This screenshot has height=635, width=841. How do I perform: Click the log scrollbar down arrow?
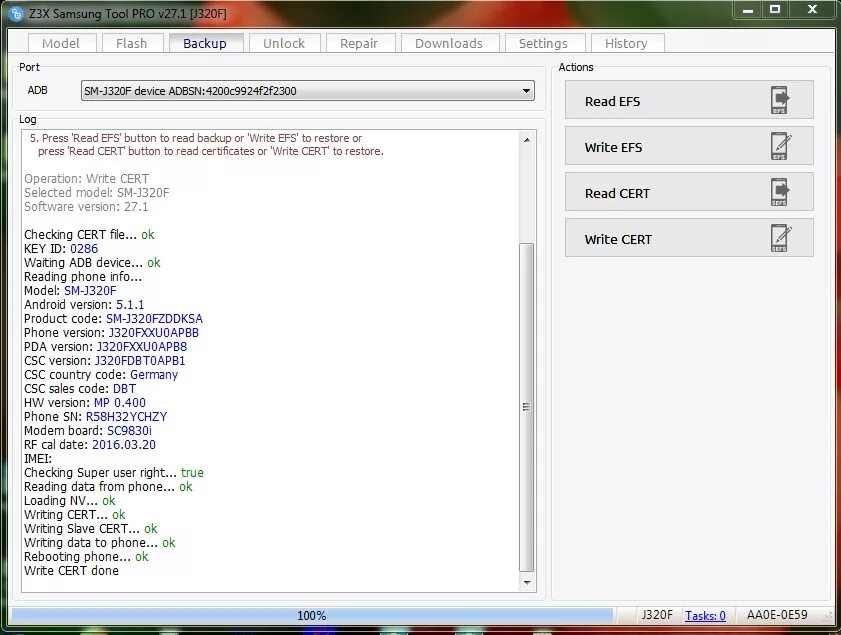[x=527, y=582]
